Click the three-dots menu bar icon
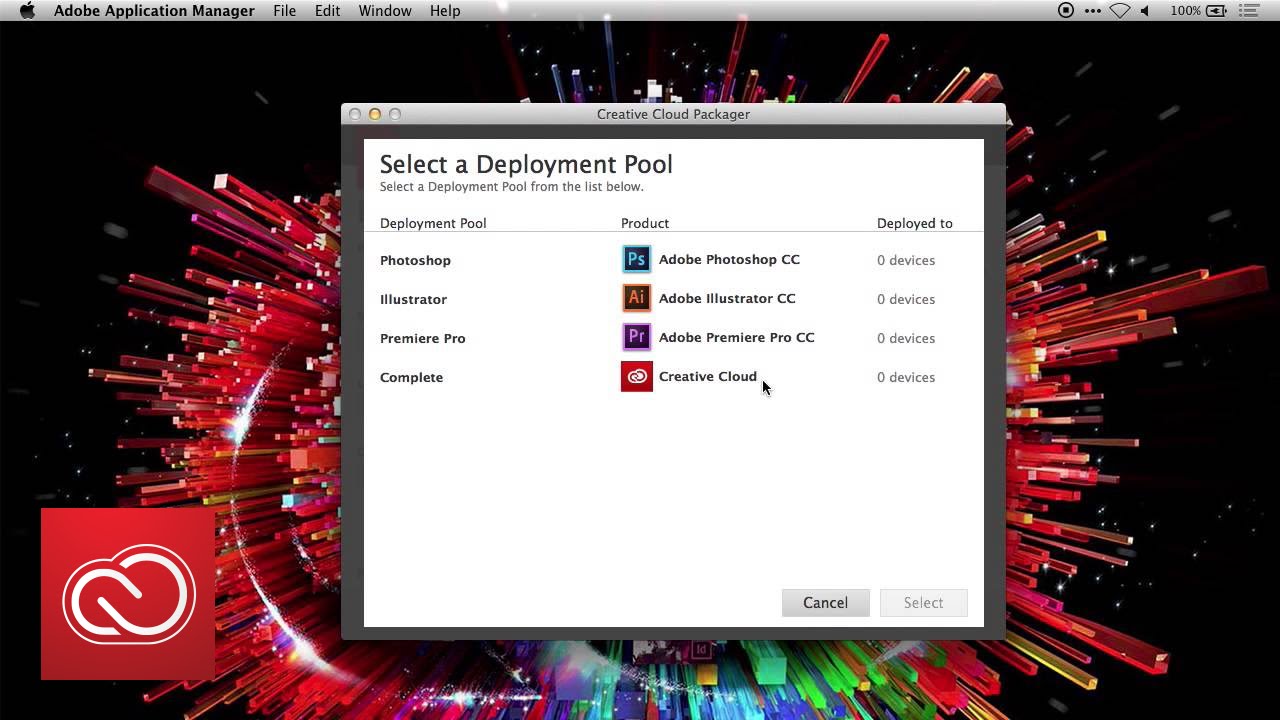1280x720 pixels. (1092, 11)
